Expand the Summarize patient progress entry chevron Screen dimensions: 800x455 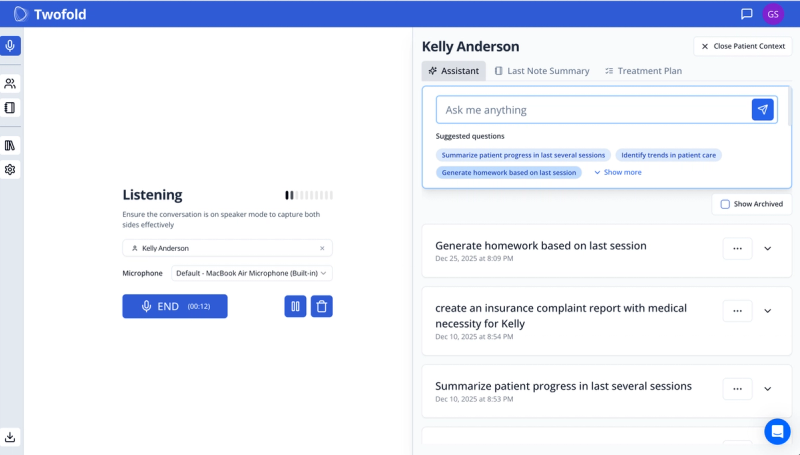(x=767, y=389)
